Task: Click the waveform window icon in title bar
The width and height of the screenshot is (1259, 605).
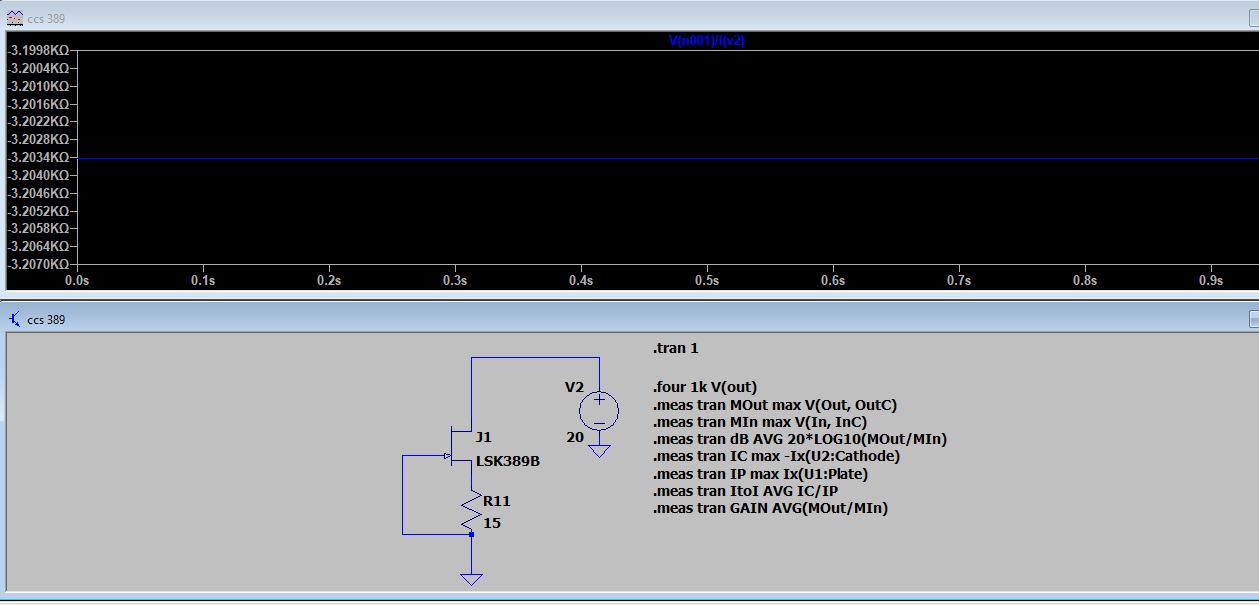Action: pos(15,17)
